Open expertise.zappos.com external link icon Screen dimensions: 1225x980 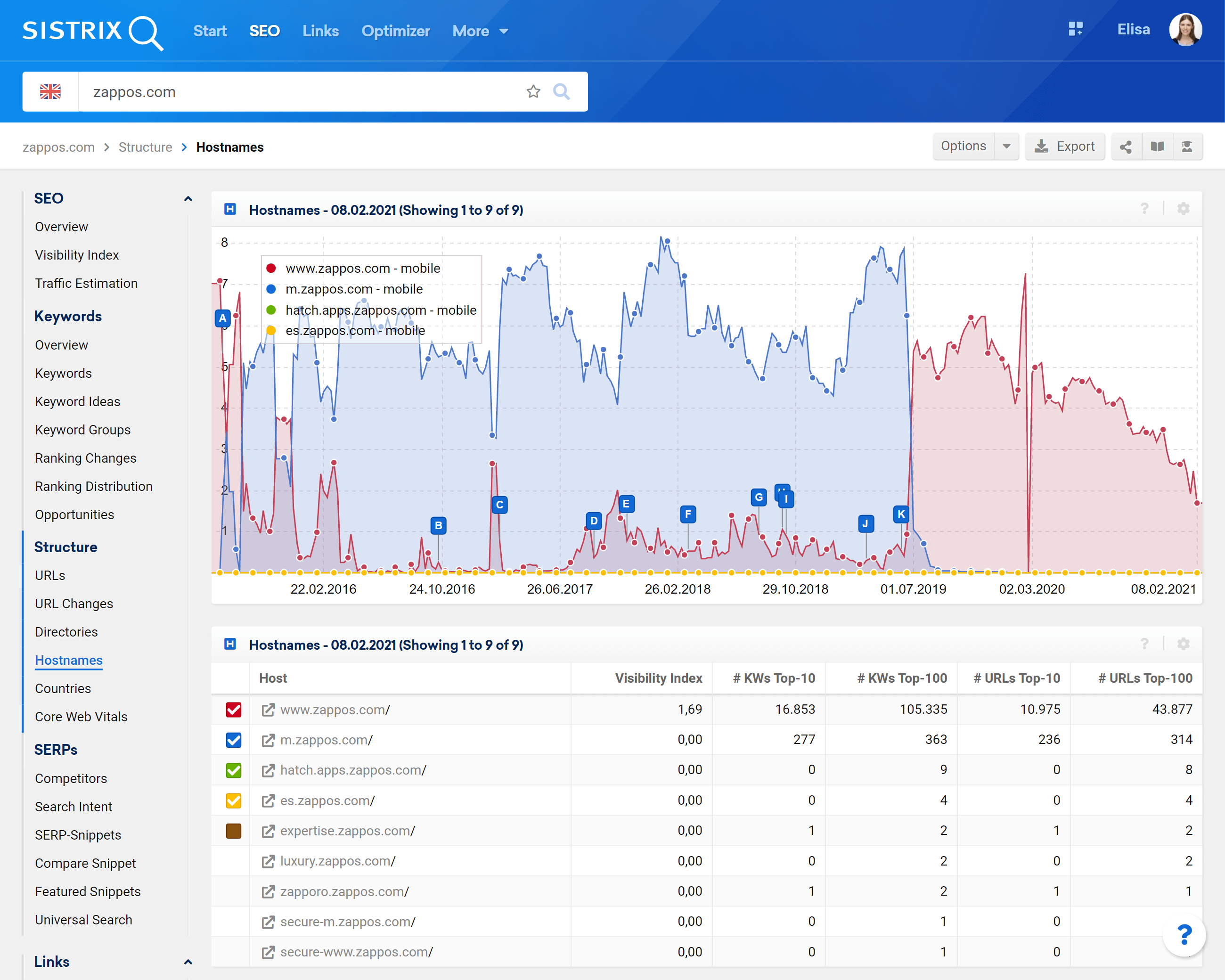pyautogui.click(x=268, y=831)
